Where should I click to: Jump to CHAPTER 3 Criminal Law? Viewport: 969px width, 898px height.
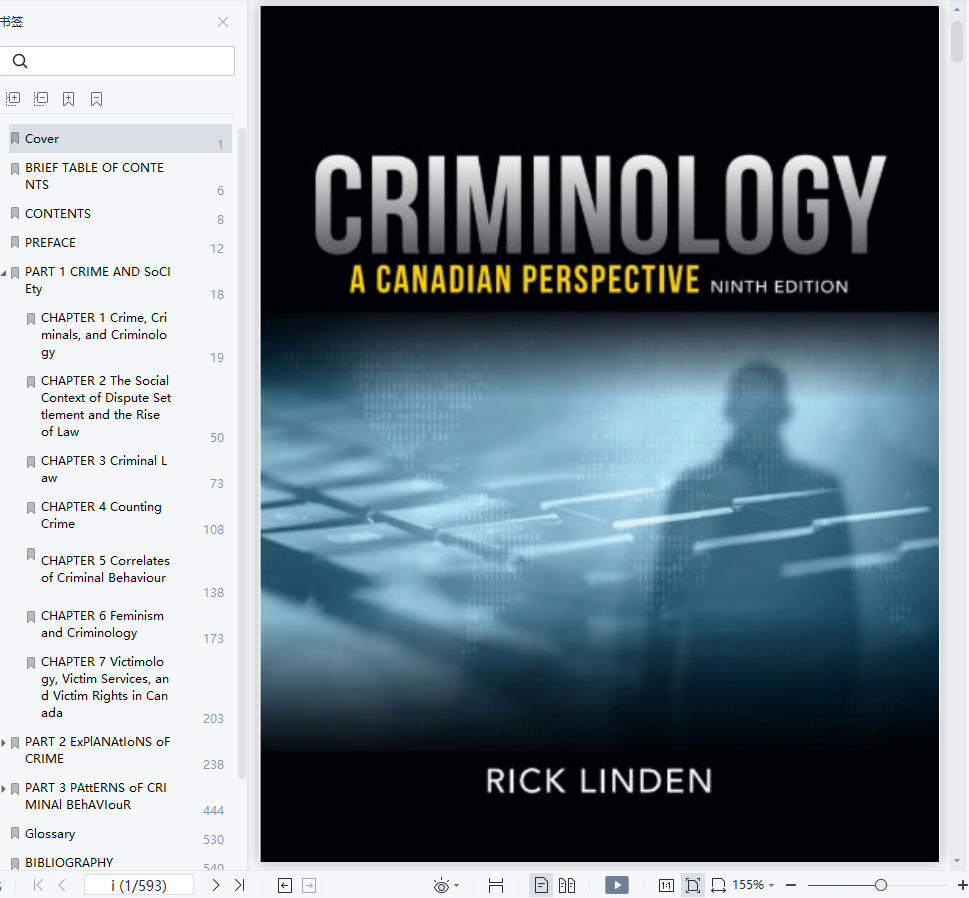(x=104, y=469)
